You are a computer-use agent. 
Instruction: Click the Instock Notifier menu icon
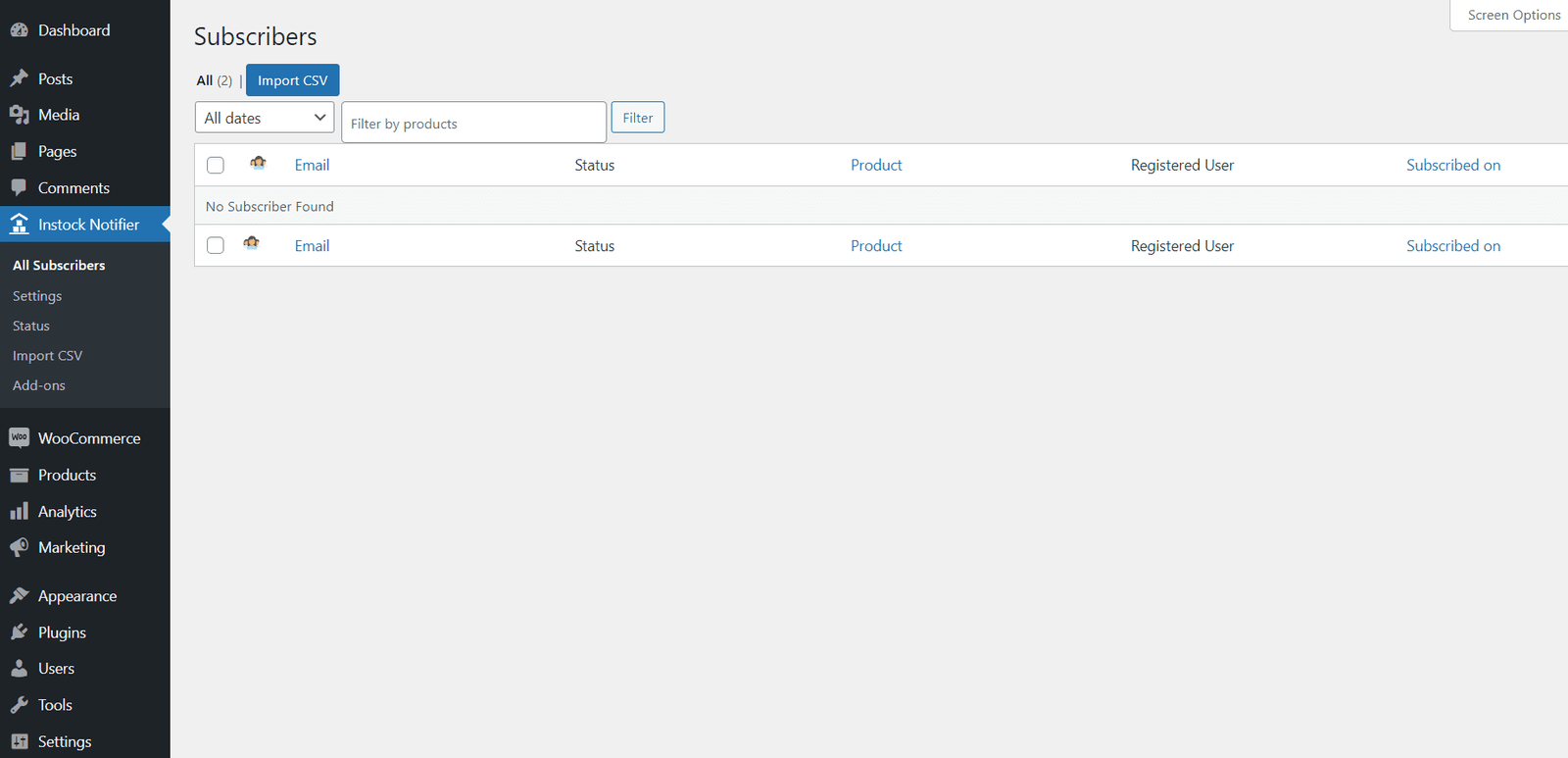coord(19,225)
